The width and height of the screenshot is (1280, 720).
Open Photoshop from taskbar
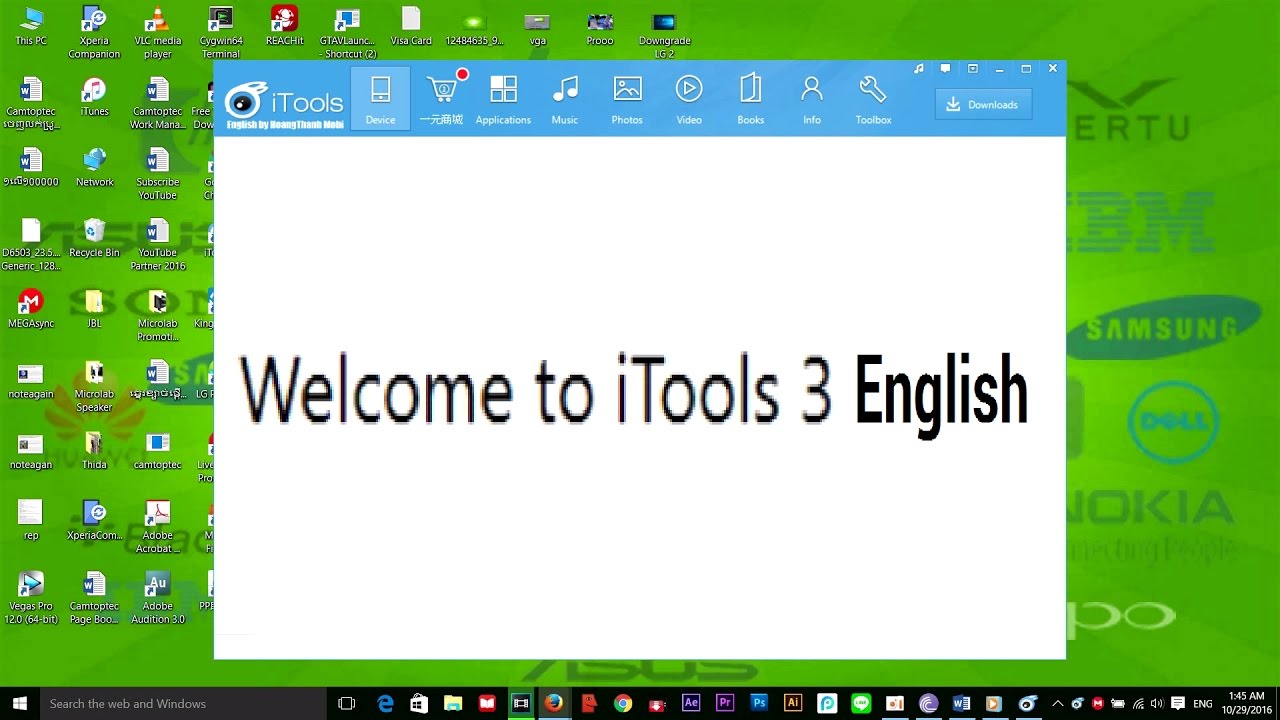click(759, 703)
